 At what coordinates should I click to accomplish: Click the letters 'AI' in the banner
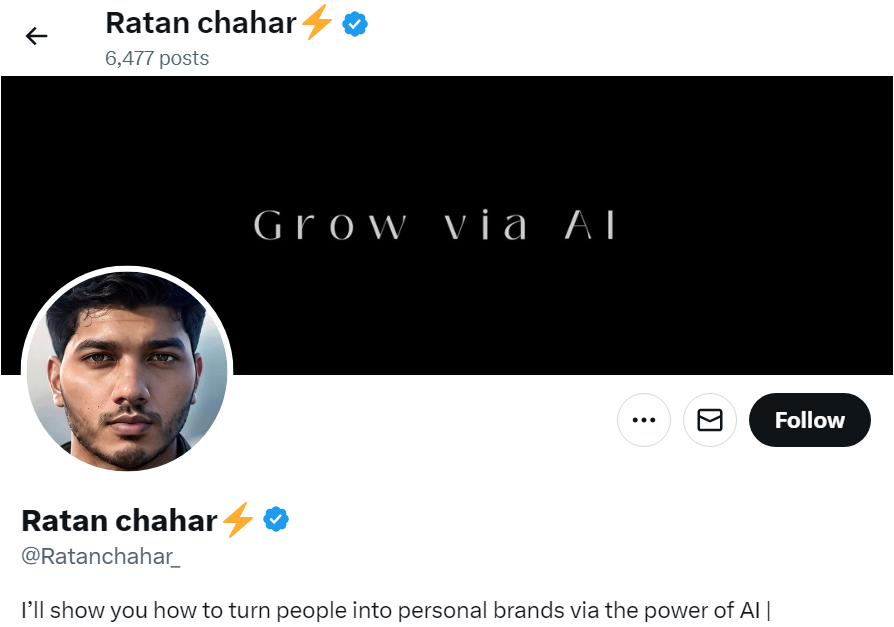pyautogui.click(x=592, y=226)
